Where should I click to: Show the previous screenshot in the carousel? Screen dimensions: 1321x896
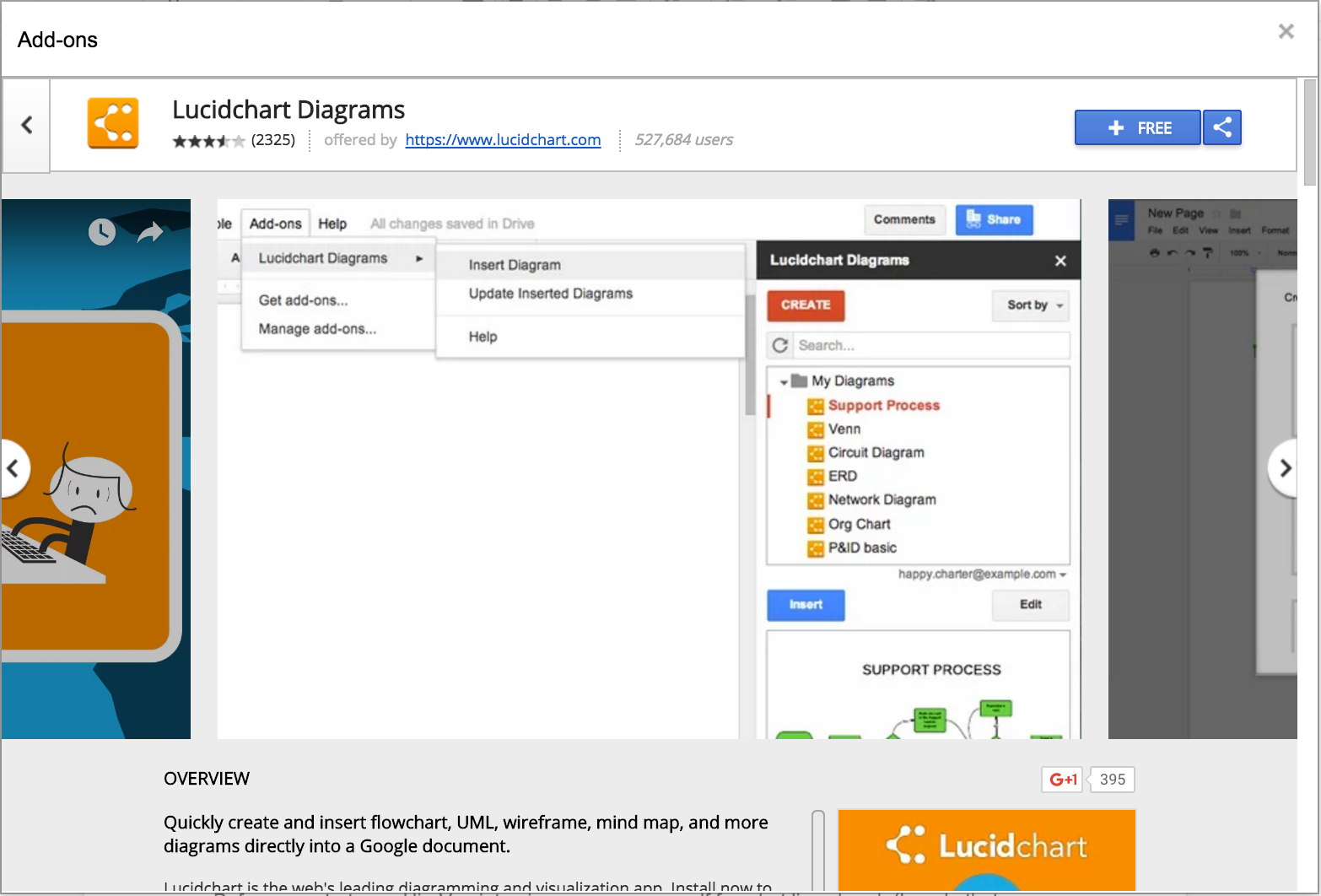[x=13, y=468]
